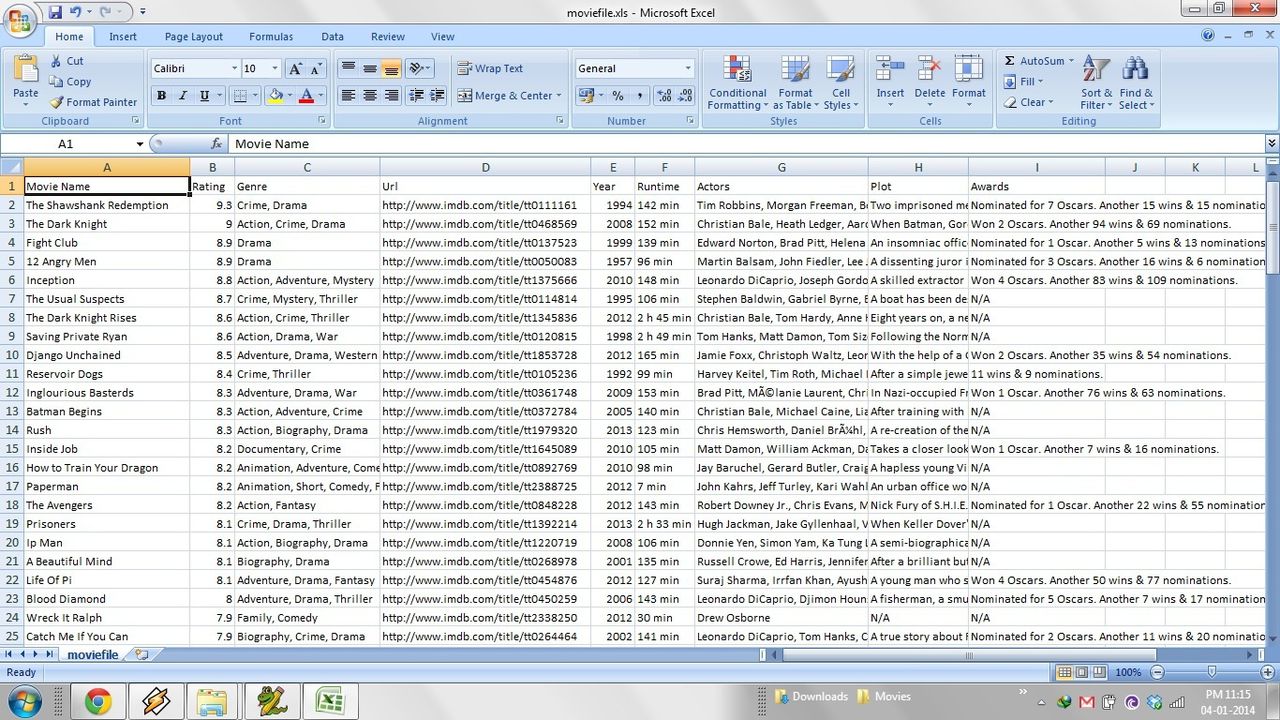Open Find & Select binoculars
1280x720 pixels.
click(1135, 83)
